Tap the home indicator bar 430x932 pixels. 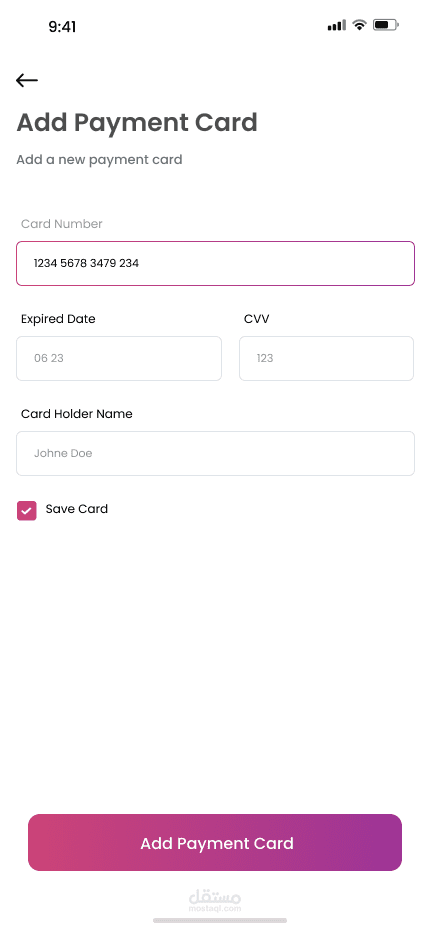[x=219, y=920]
